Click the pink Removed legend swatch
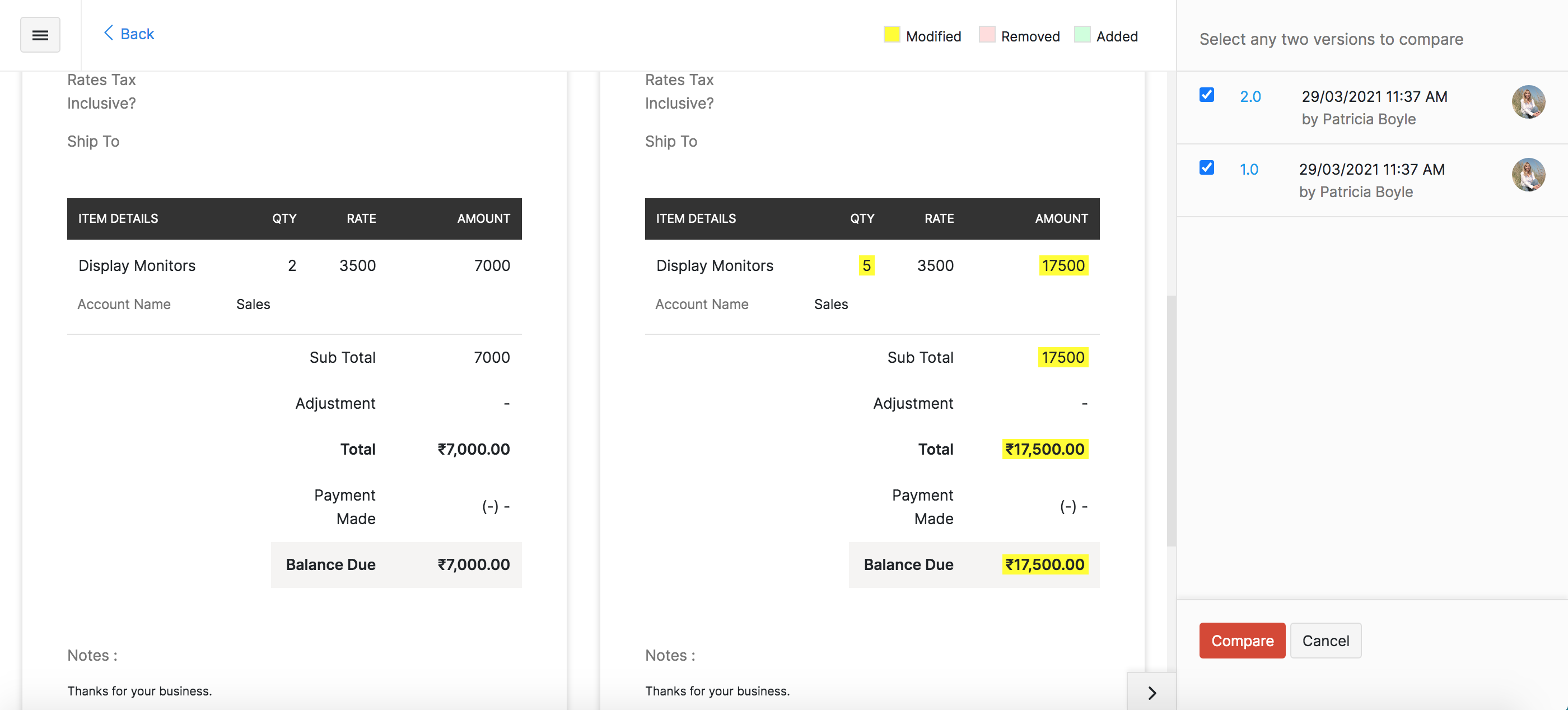This screenshot has width=1568, height=710. click(x=986, y=35)
